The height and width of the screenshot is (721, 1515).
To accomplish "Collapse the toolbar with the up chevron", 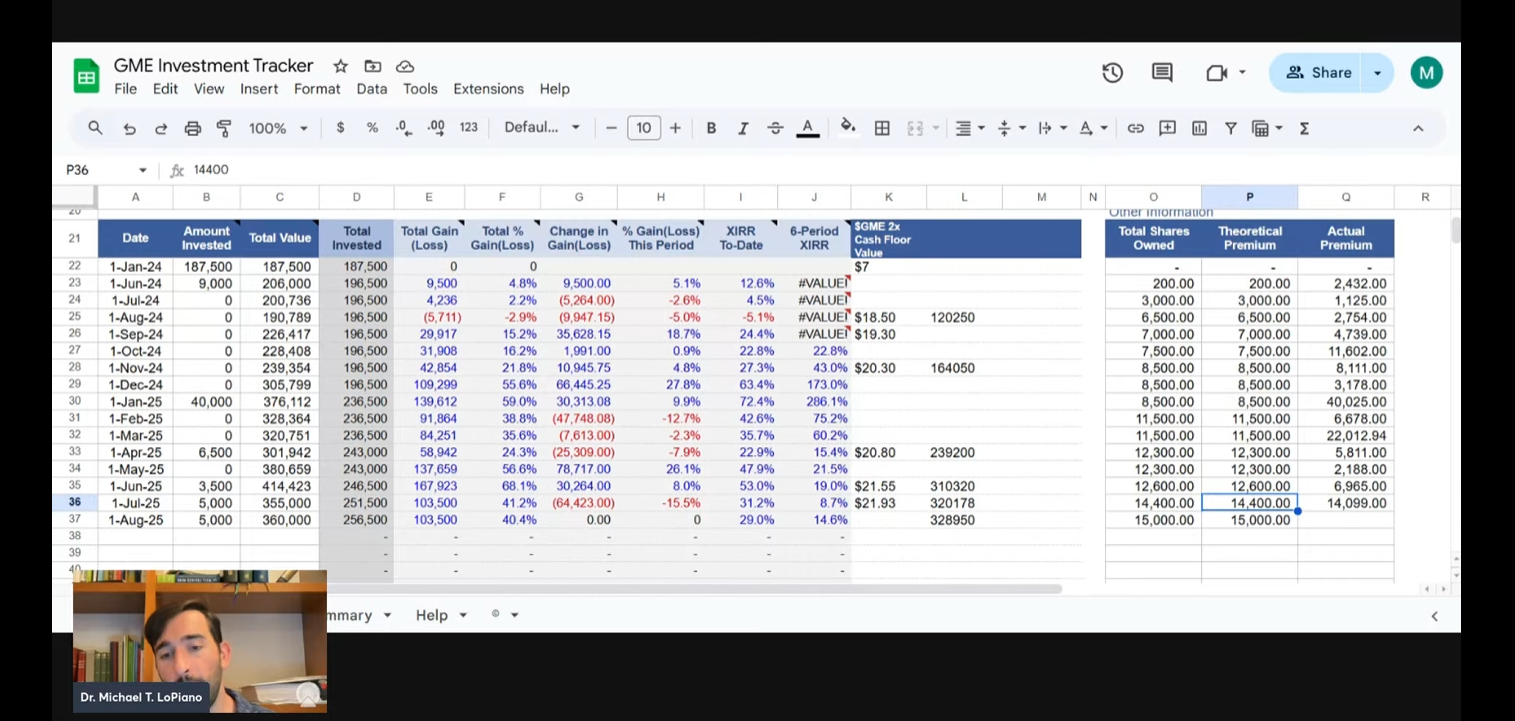I will tap(1418, 128).
